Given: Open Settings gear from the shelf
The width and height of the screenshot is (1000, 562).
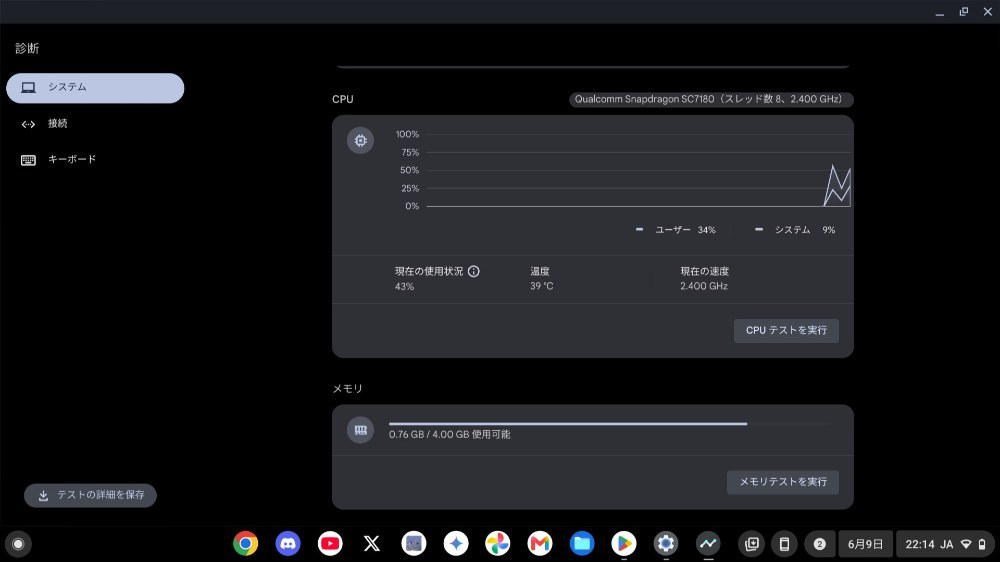Looking at the screenshot, I should click(666, 544).
